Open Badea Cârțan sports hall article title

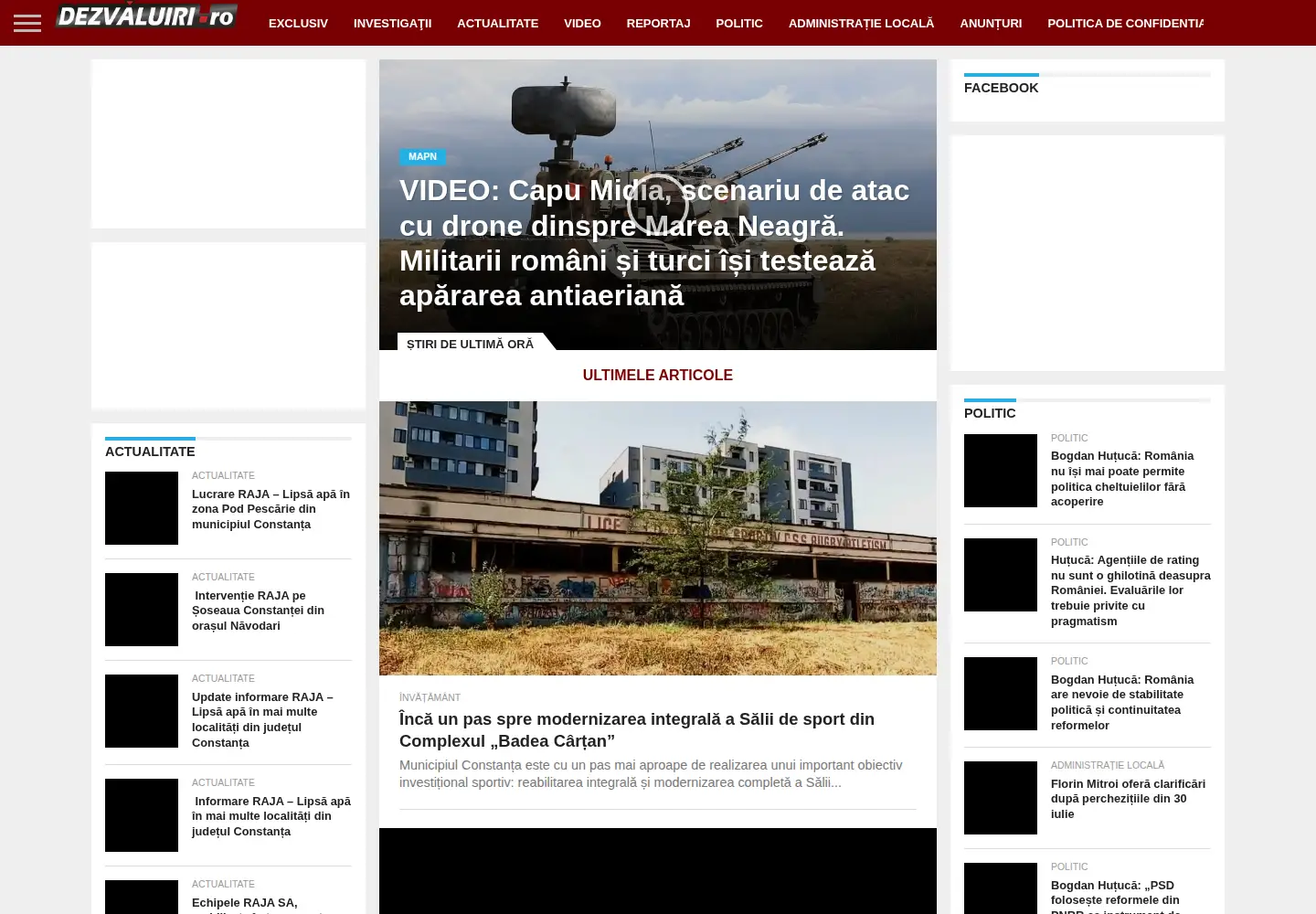pyautogui.click(x=637, y=729)
